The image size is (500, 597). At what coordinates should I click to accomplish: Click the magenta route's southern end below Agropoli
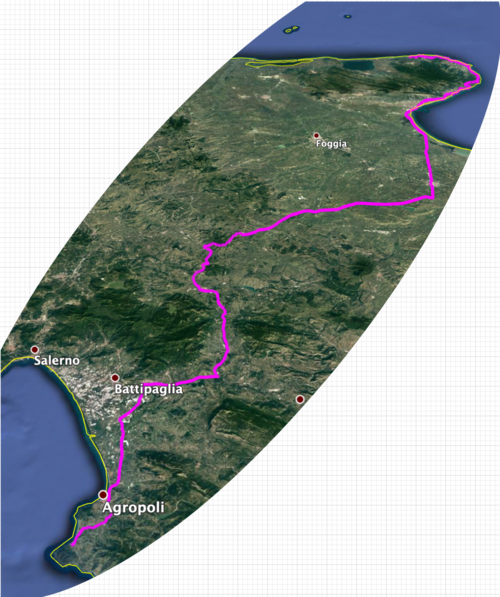point(72,545)
